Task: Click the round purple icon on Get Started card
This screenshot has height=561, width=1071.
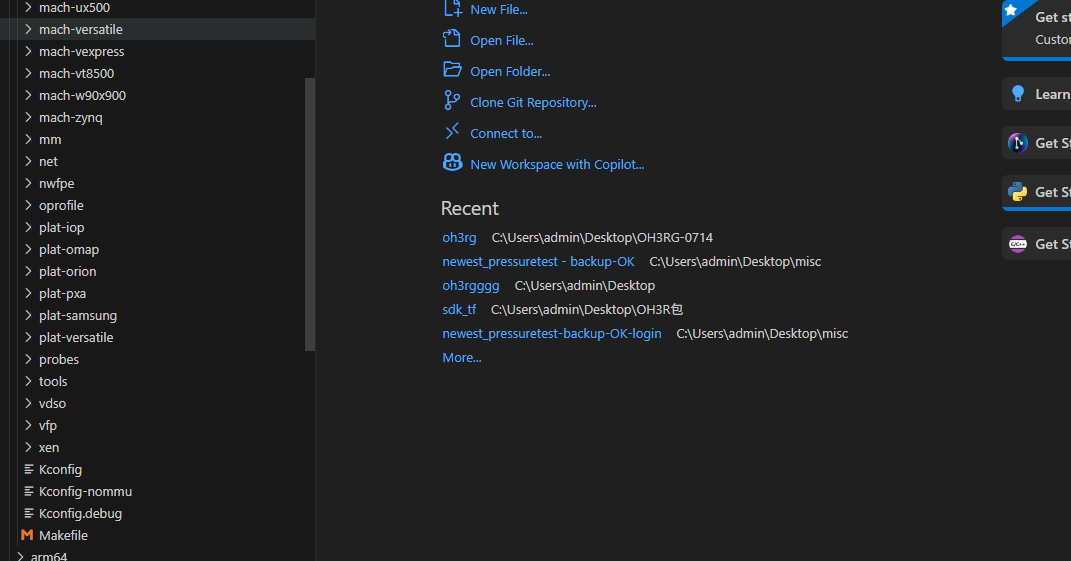Action: click(1018, 143)
